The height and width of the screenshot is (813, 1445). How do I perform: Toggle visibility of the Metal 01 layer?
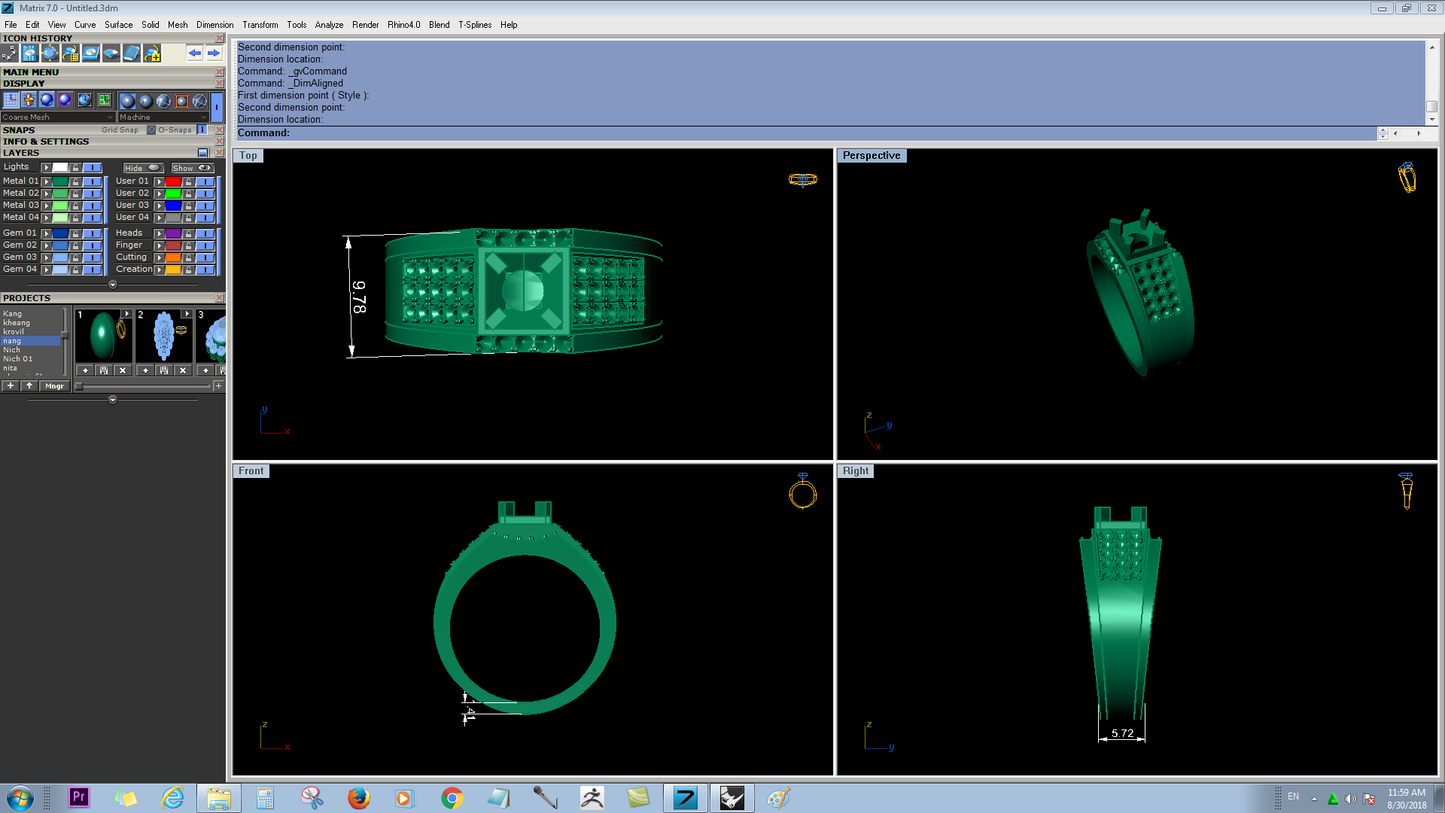(92, 181)
